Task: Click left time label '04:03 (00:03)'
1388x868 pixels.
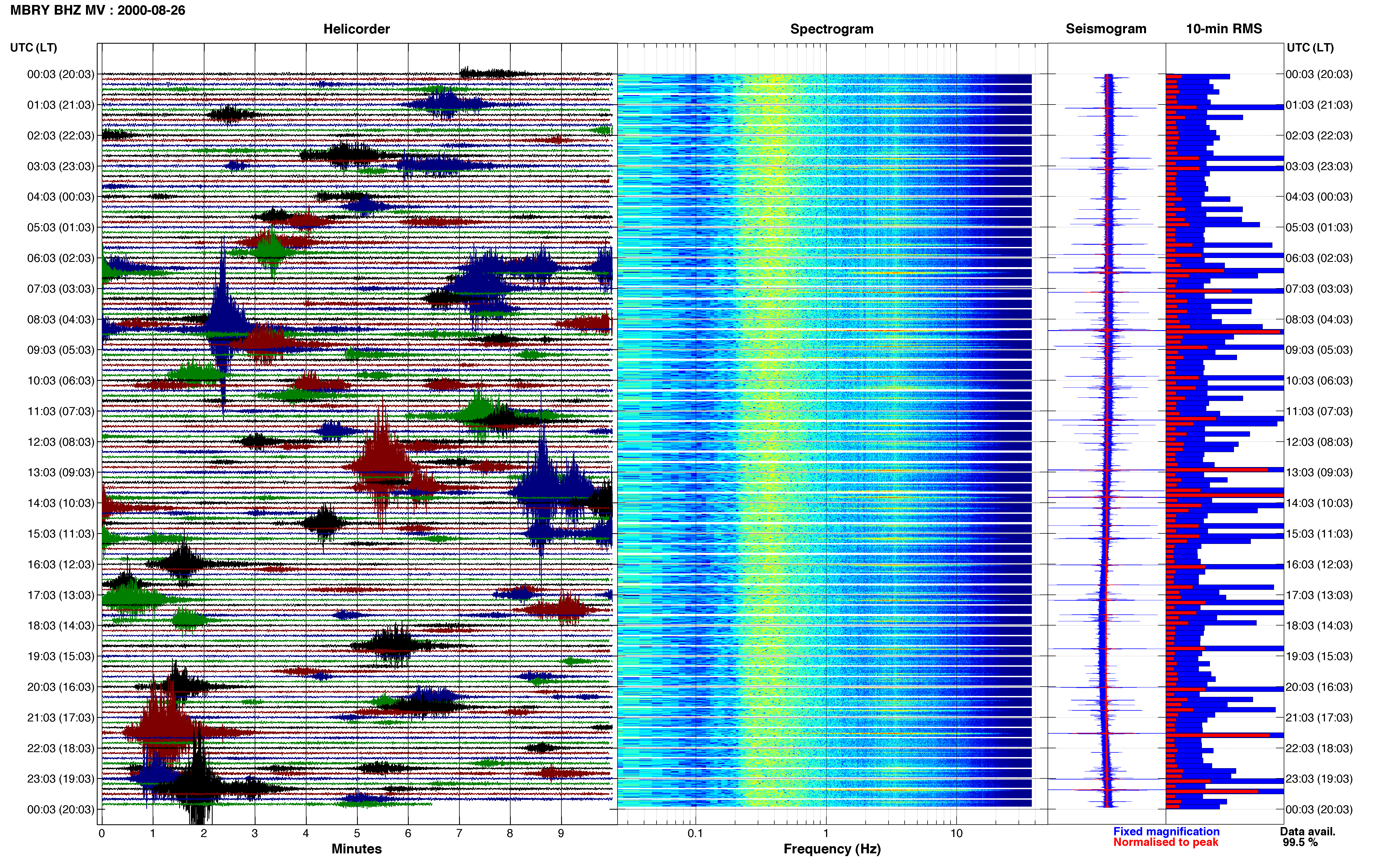Action: (60, 197)
